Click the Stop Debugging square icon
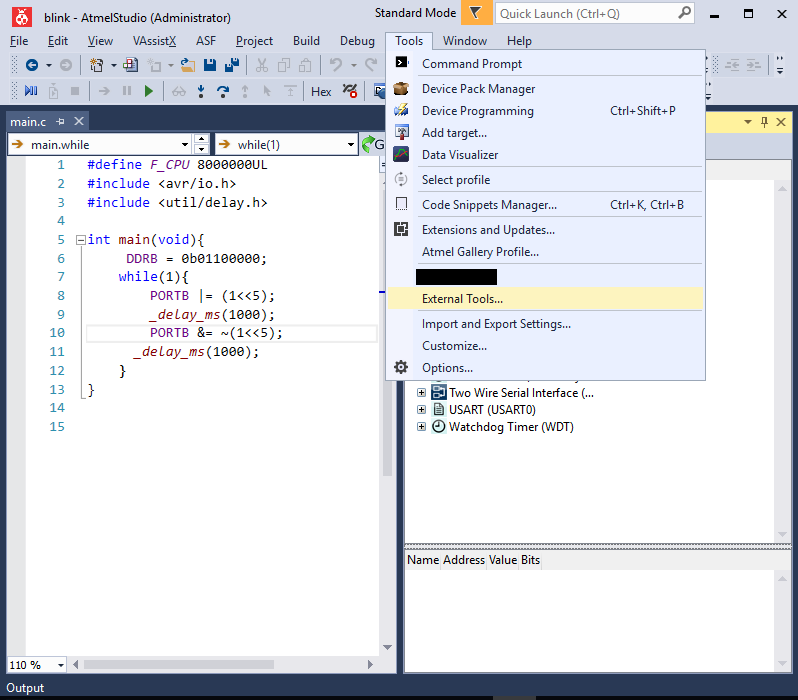798x700 pixels. click(x=75, y=91)
